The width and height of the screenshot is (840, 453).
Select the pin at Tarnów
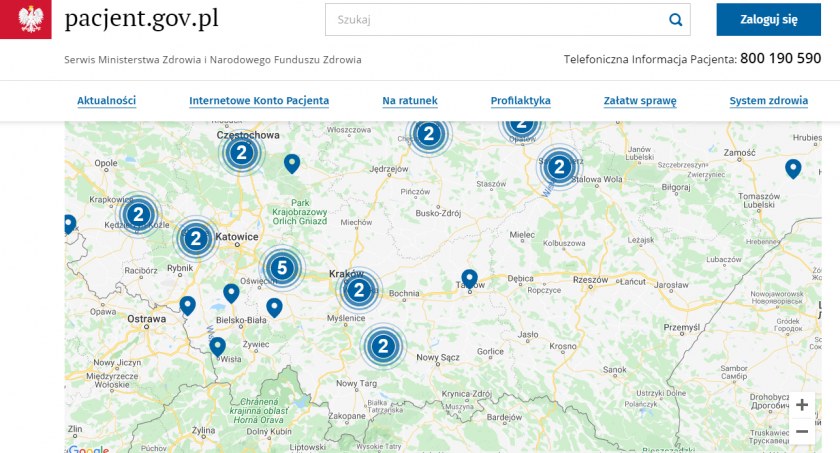coord(469,280)
